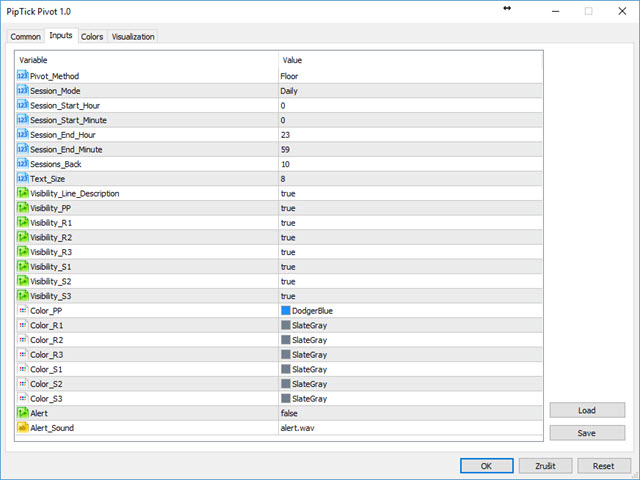Open the Colors tab

click(92, 37)
